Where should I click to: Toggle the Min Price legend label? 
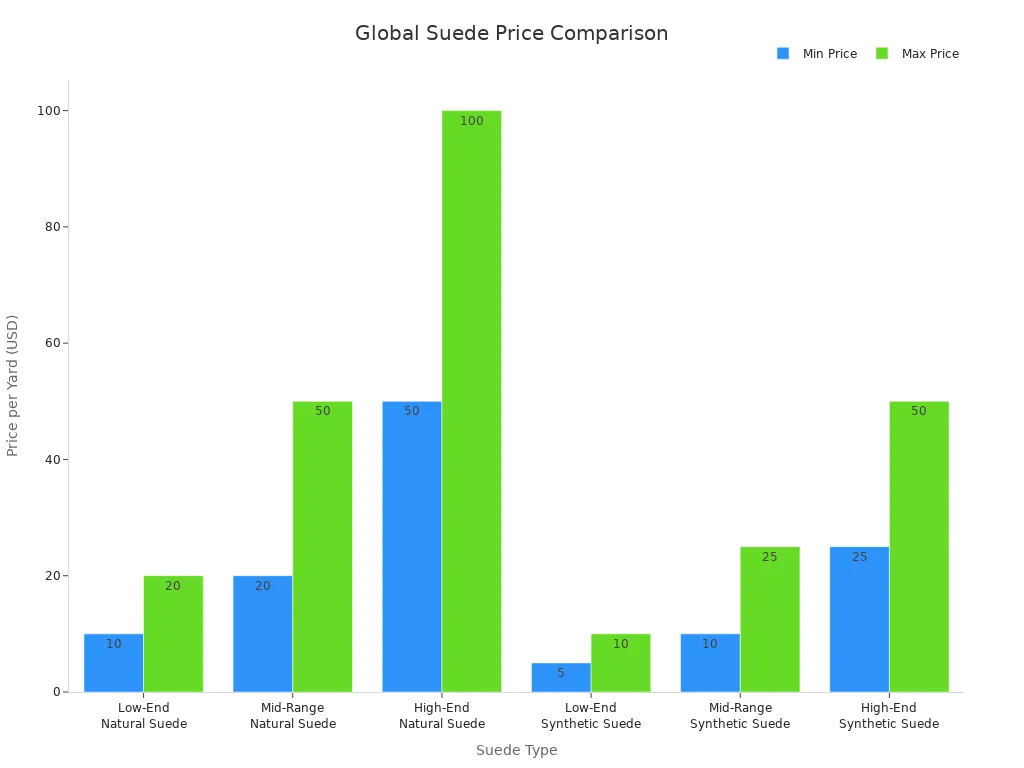829,54
